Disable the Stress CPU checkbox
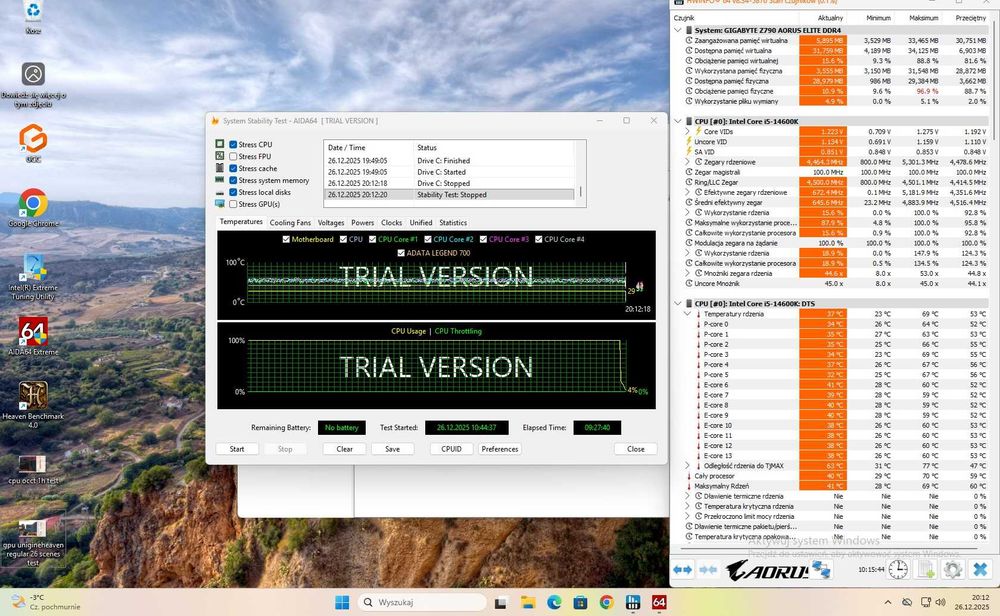 tap(233, 145)
